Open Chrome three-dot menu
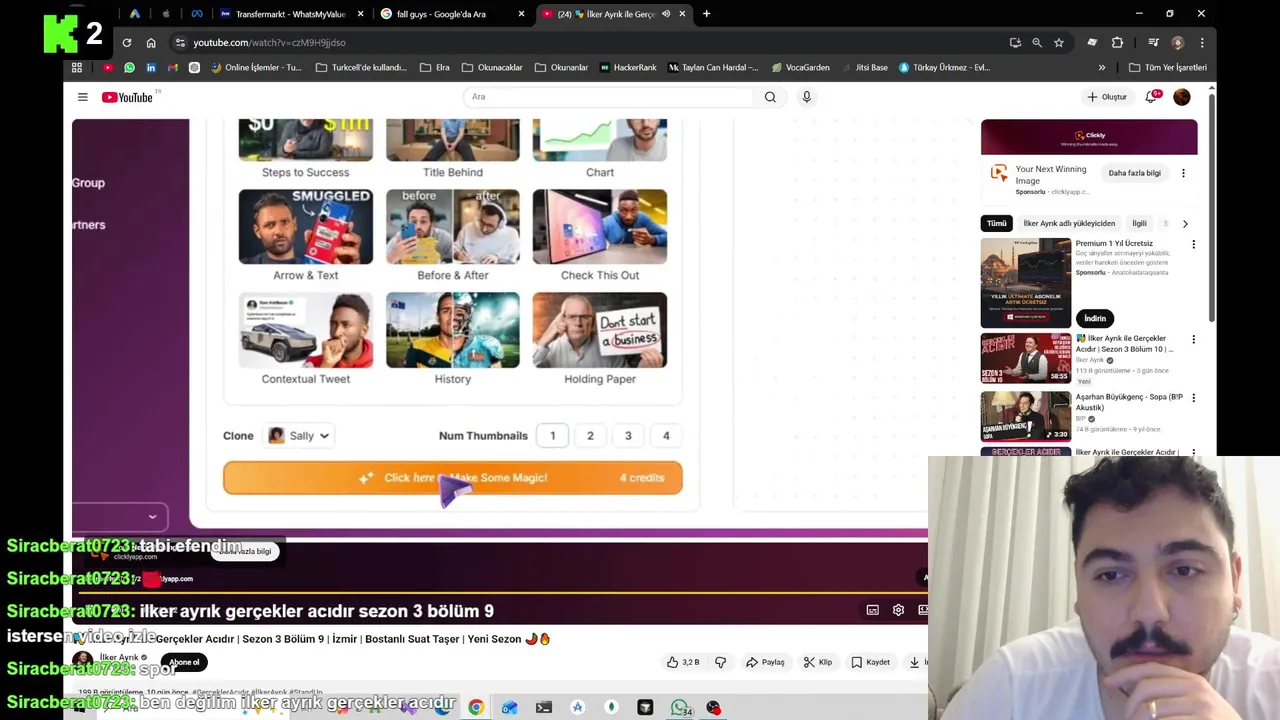The height and width of the screenshot is (720, 1280). pos(1202,43)
